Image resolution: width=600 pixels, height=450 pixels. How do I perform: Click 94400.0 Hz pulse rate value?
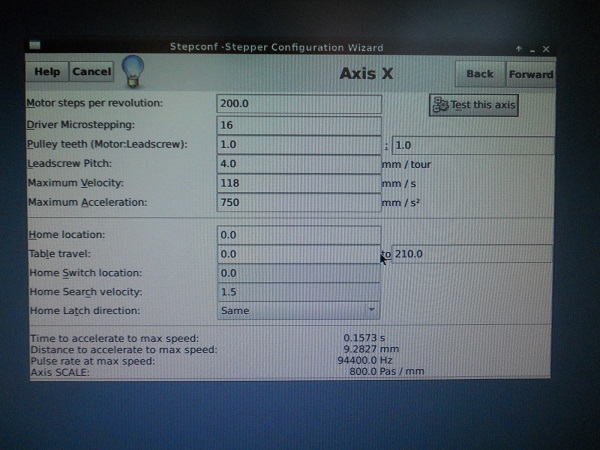pos(365,360)
